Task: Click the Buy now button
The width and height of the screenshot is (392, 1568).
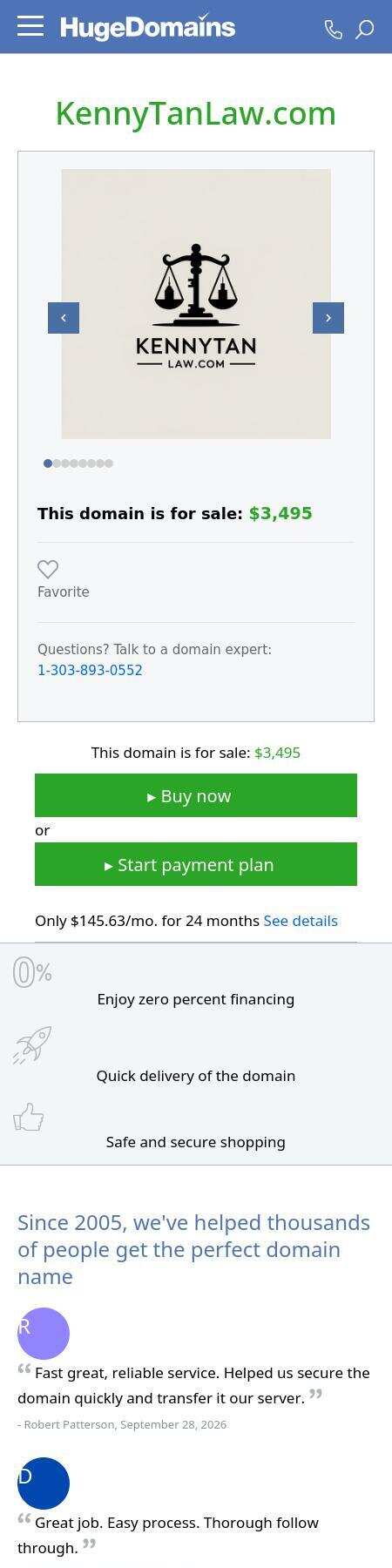Action: coord(196,795)
